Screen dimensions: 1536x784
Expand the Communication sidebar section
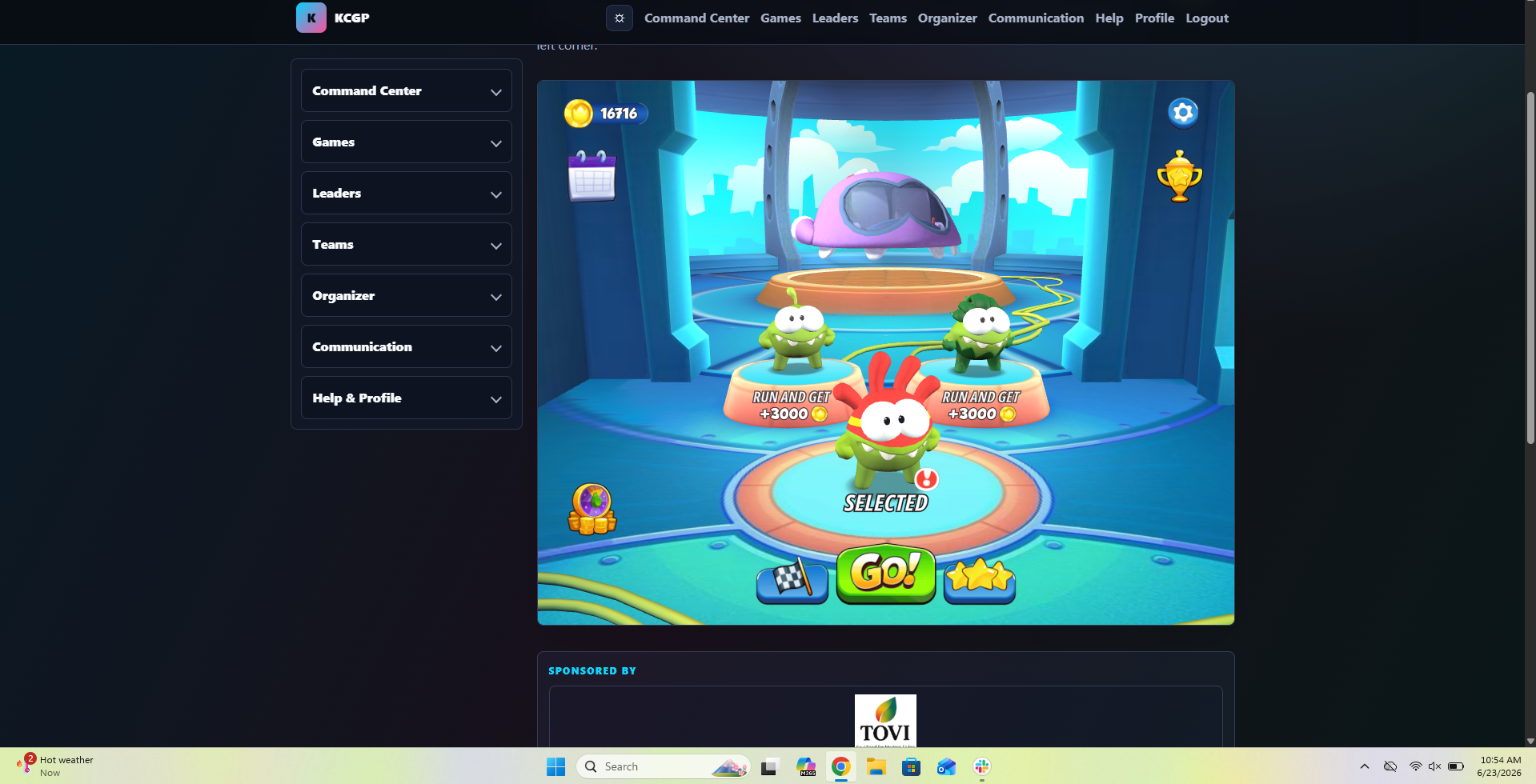[x=407, y=346]
